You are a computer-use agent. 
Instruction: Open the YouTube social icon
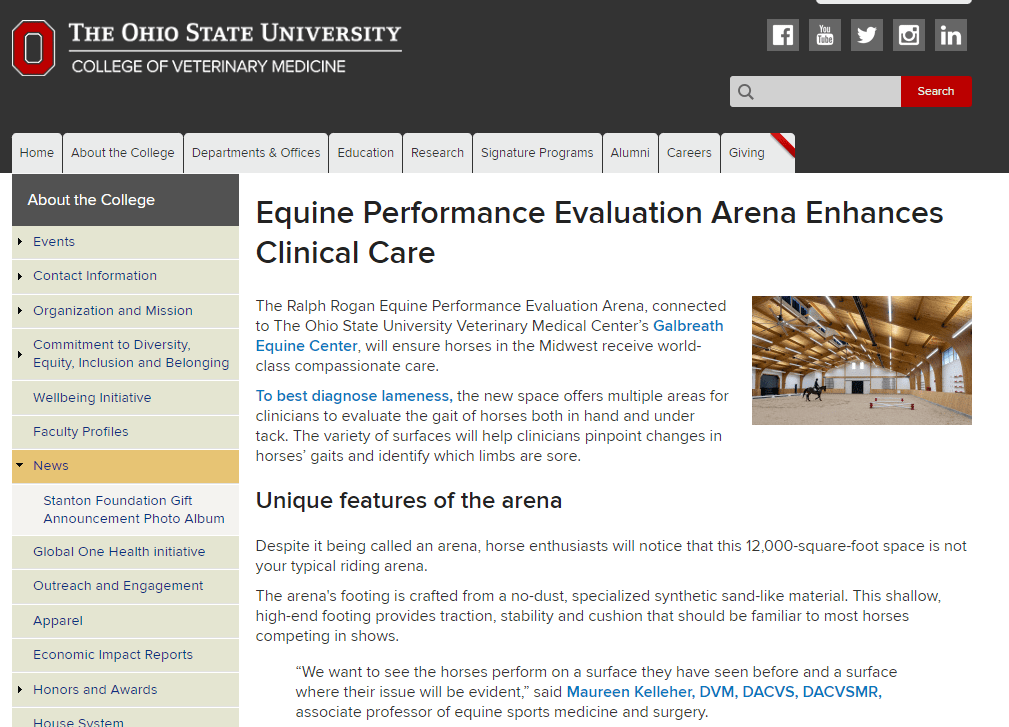point(824,35)
